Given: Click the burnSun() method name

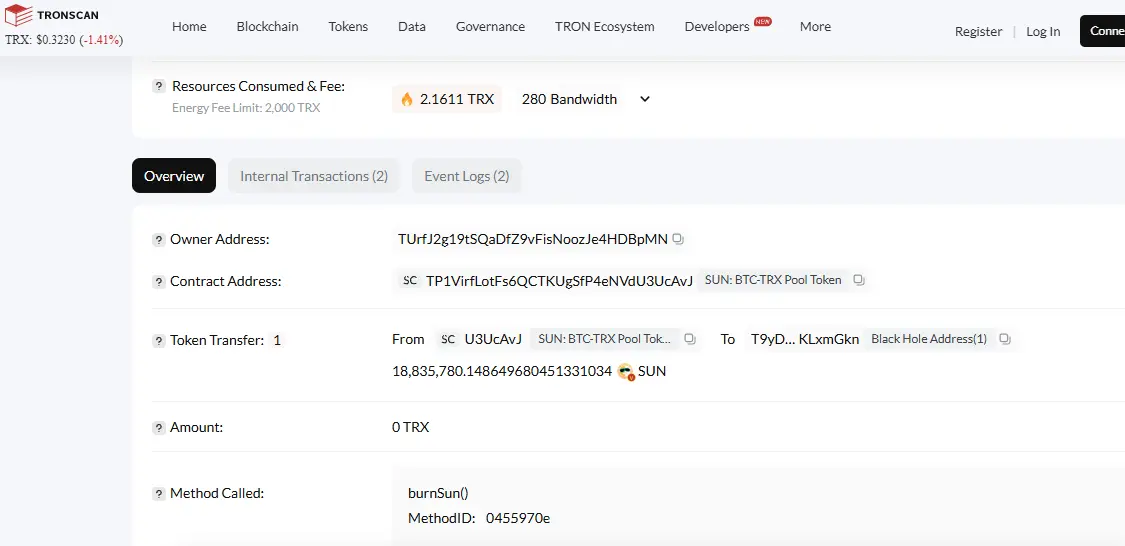Looking at the screenshot, I should click(x=438, y=494).
